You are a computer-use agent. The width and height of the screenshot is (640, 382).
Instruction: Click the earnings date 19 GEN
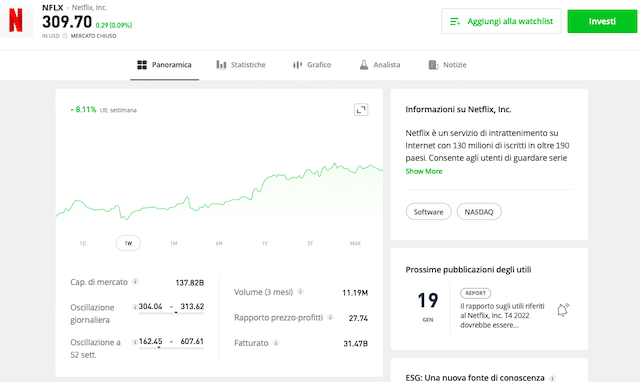click(x=428, y=306)
